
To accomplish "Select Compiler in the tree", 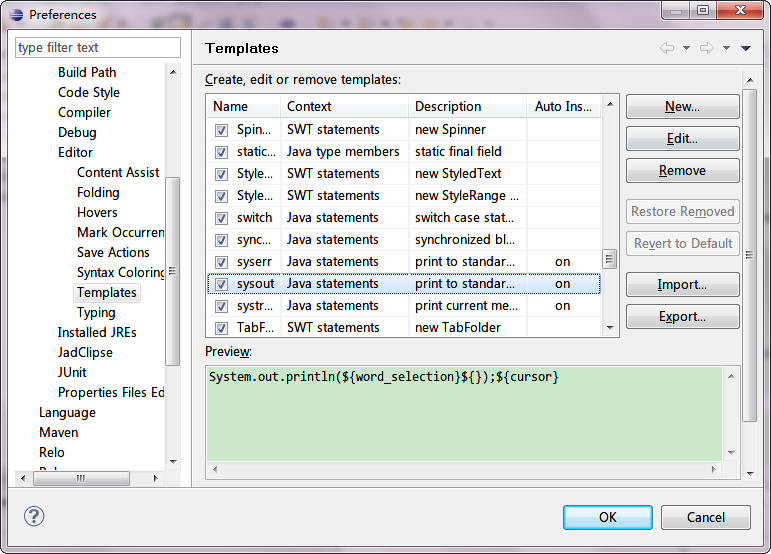I will pyautogui.click(x=84, y=113).
